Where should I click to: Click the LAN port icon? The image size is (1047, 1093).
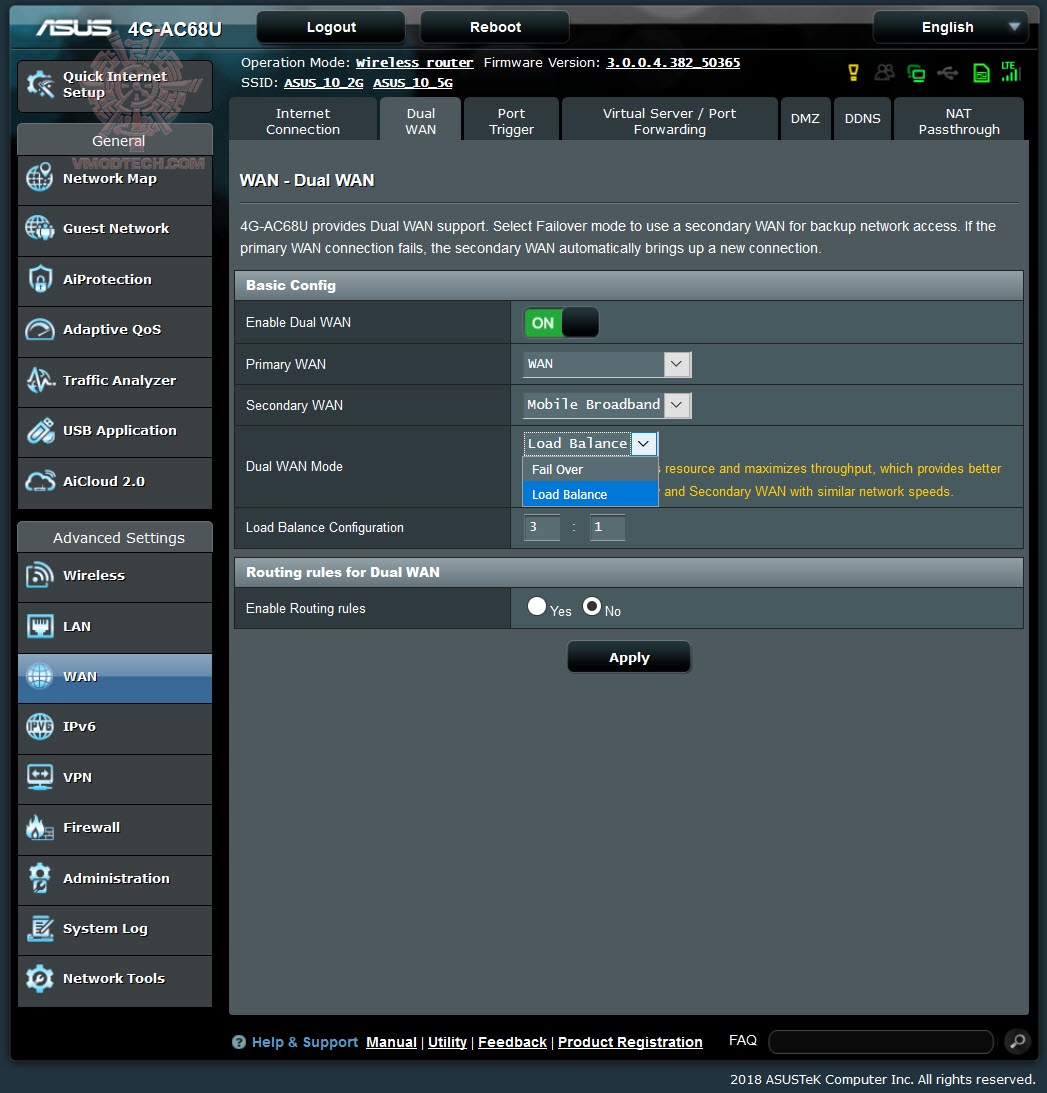click(x=40, y=626)
